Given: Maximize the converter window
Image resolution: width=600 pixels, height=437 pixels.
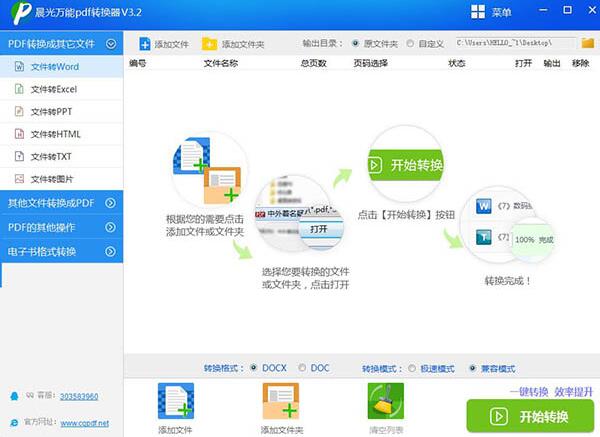Looking at the screenshot, I should coord(567,10).
